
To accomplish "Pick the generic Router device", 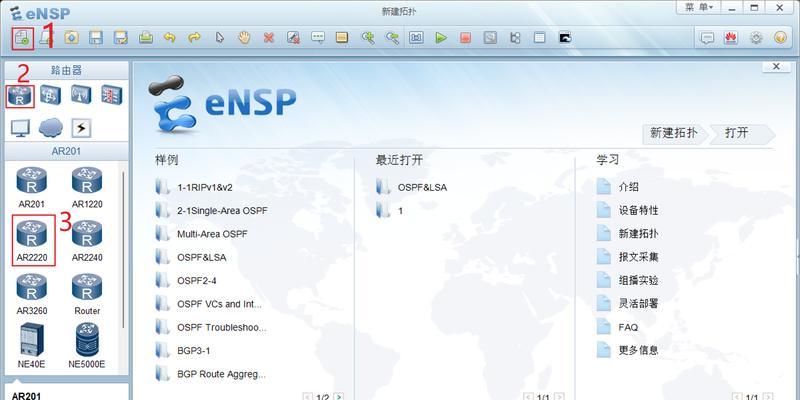I will tap(87, 294).
